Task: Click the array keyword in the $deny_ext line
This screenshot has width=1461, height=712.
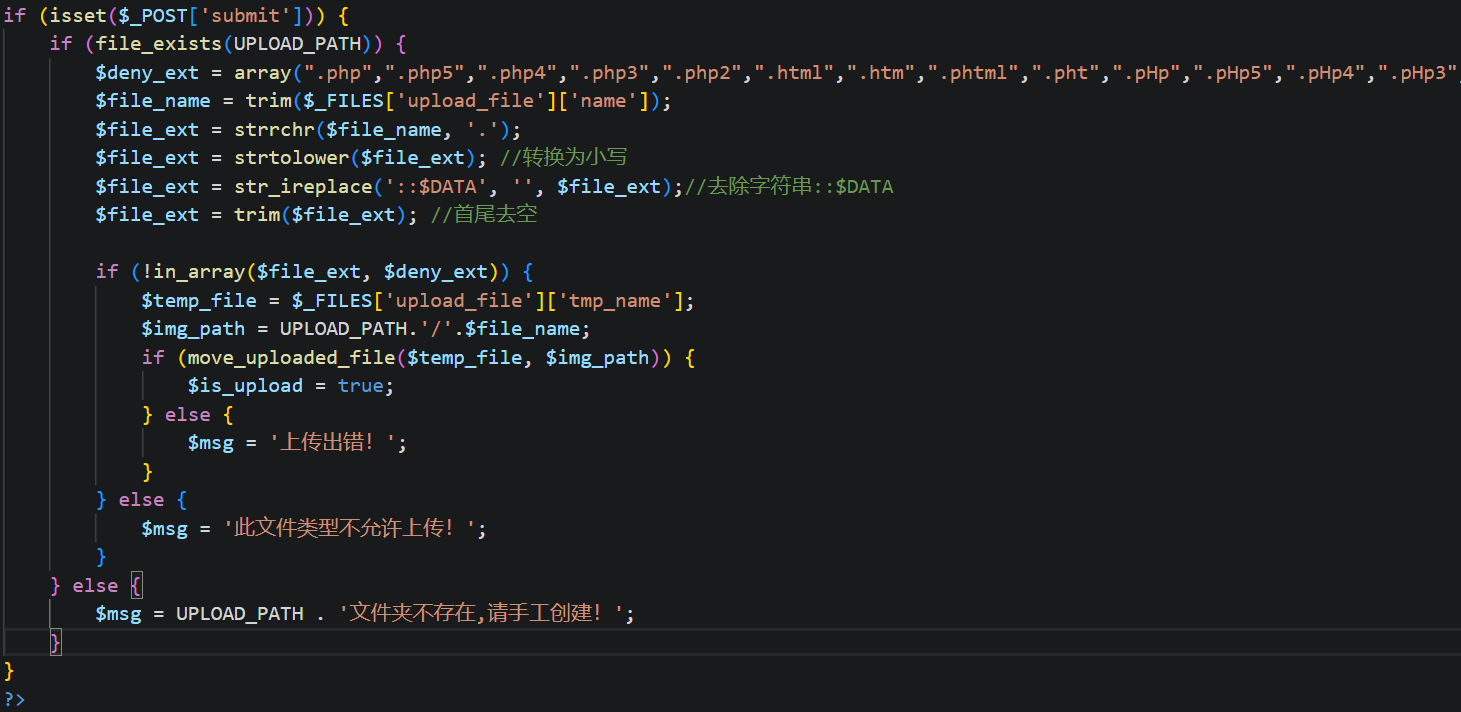Action: point(263,73)
